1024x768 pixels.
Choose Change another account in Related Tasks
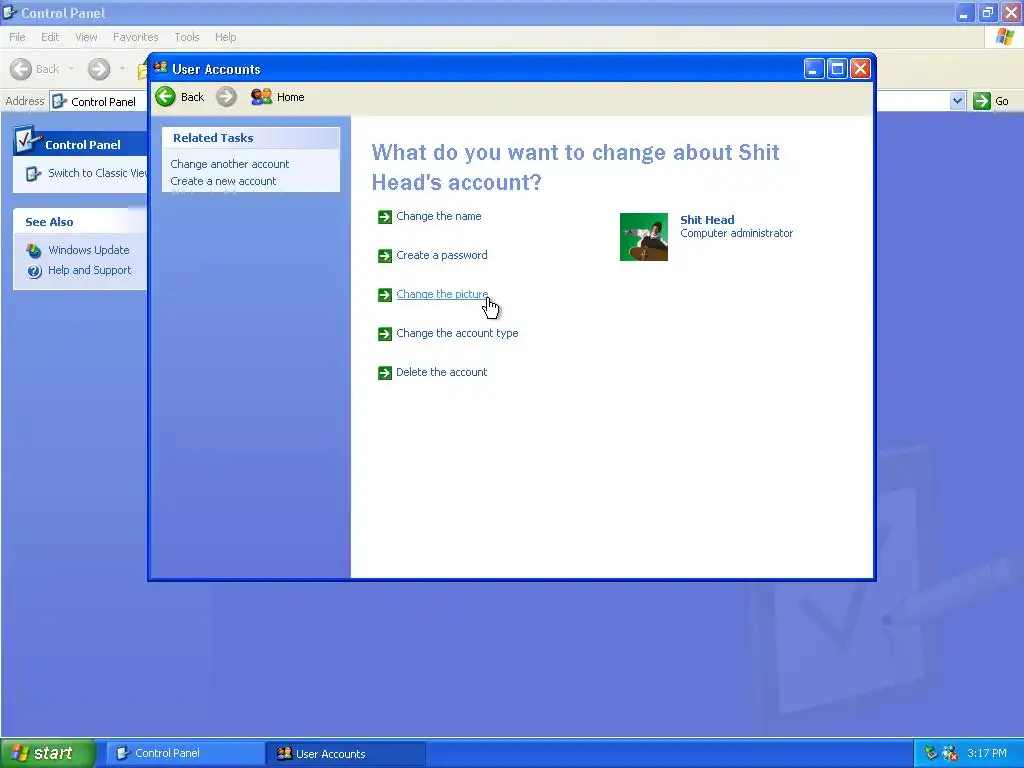pyautogui.click(x=230, y=164)
